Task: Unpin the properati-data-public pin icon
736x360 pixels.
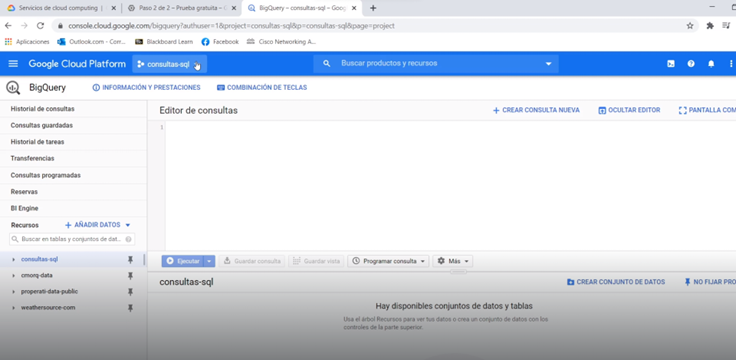Action: pyautogui.click(x=130, y=292)
